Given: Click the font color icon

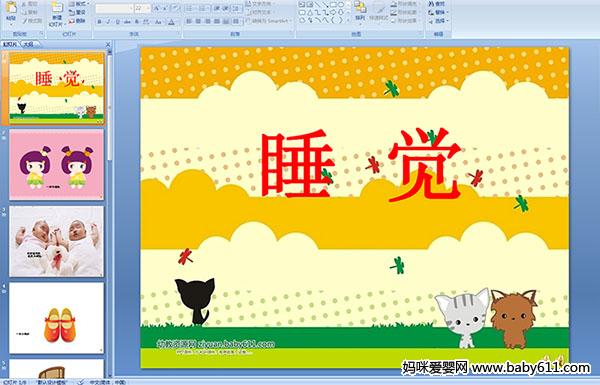Looking at the screenshot, I should tap(171, 22).
